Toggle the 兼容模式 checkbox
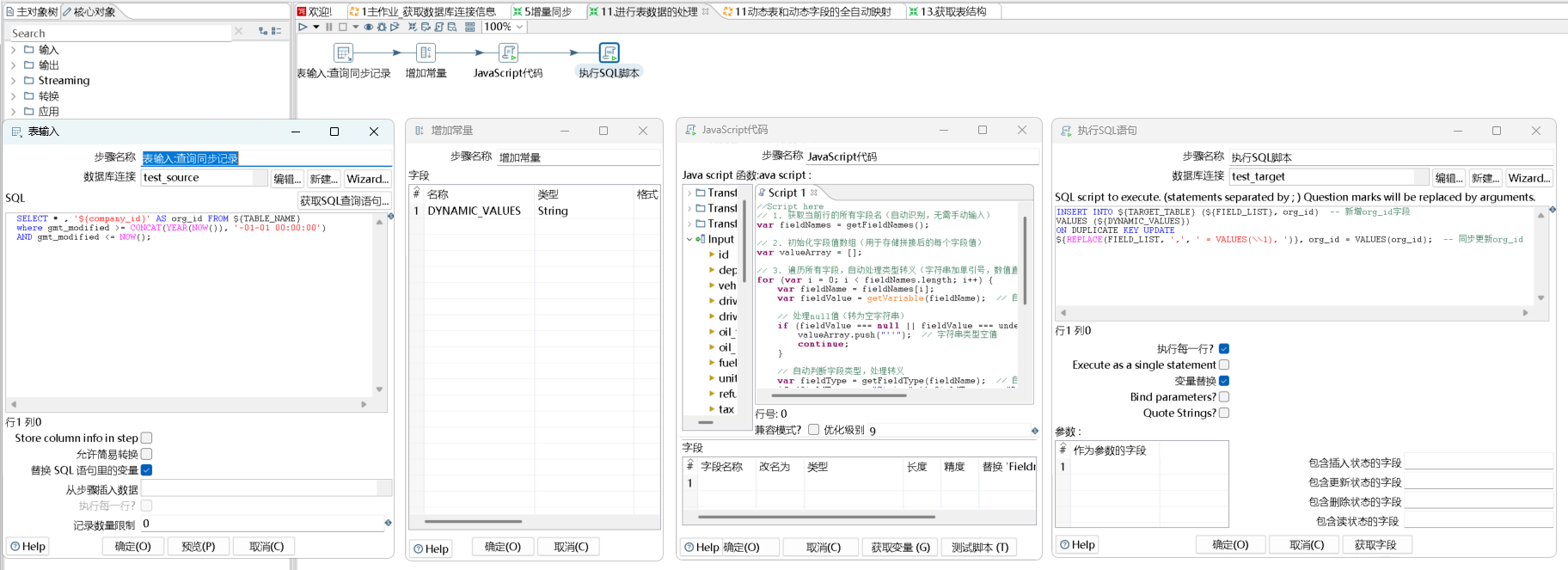This screenshot has width=1568, height=570. coord(813,429)
